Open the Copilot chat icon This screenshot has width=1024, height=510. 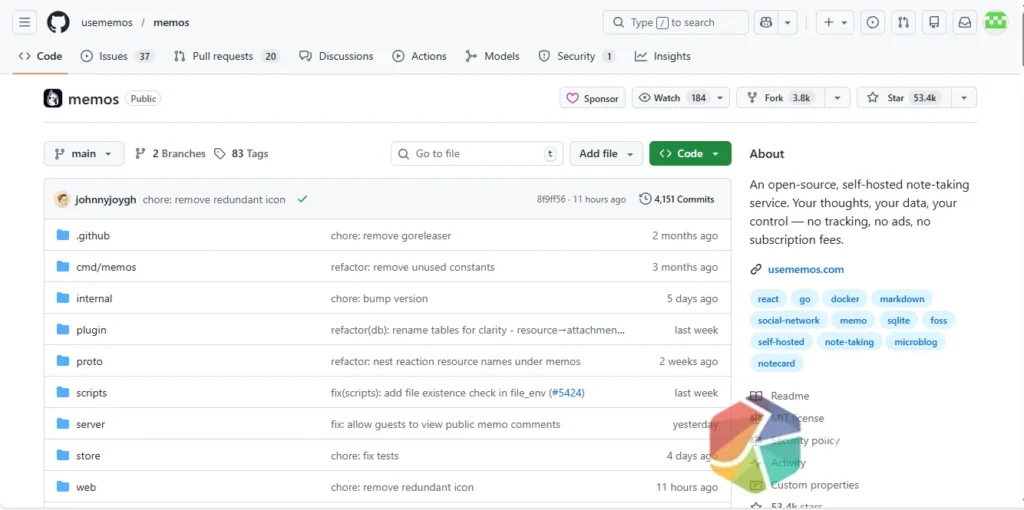point(766,22)
